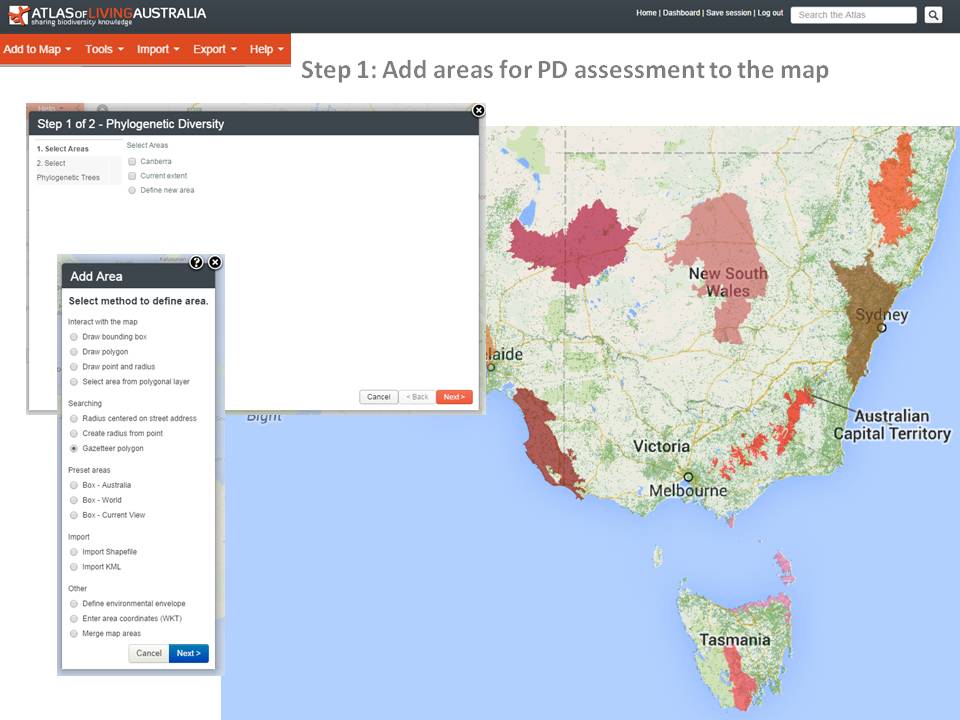Open the Add to Map dropdown
This screenshot has height=720, width=960.
point(37,49)
